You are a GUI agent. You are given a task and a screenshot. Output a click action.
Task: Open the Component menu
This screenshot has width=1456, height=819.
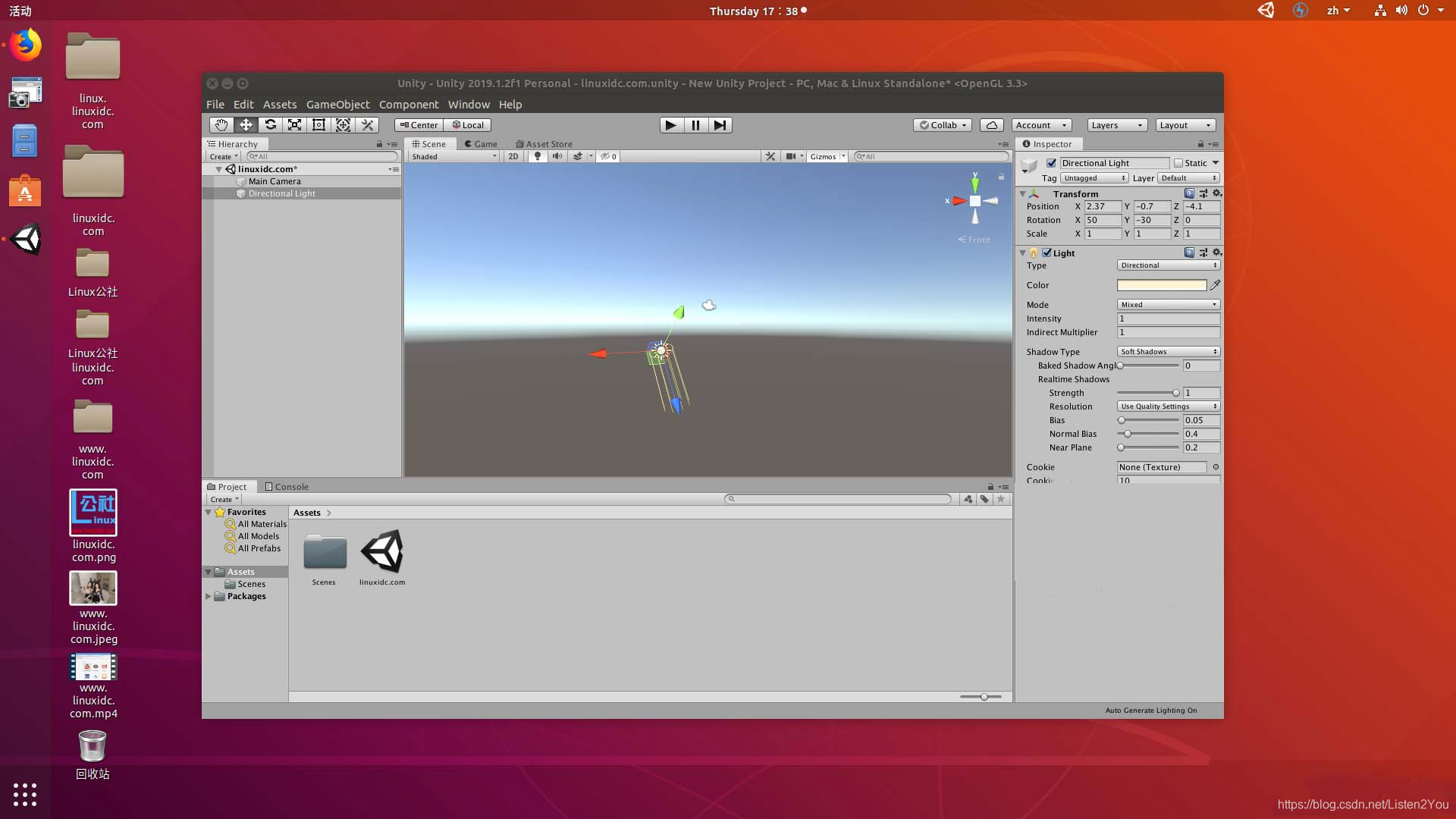coord(409,105)
